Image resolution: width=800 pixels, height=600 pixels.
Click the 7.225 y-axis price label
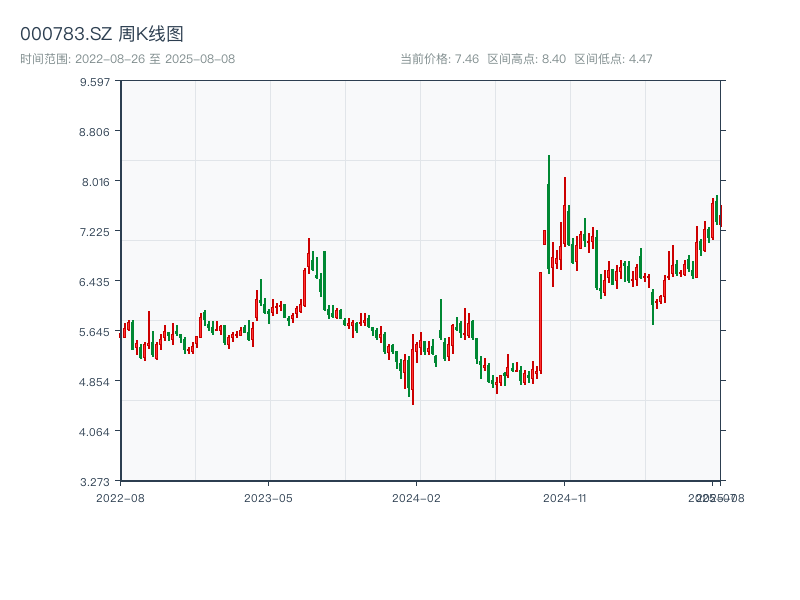(x=95, y=231)
